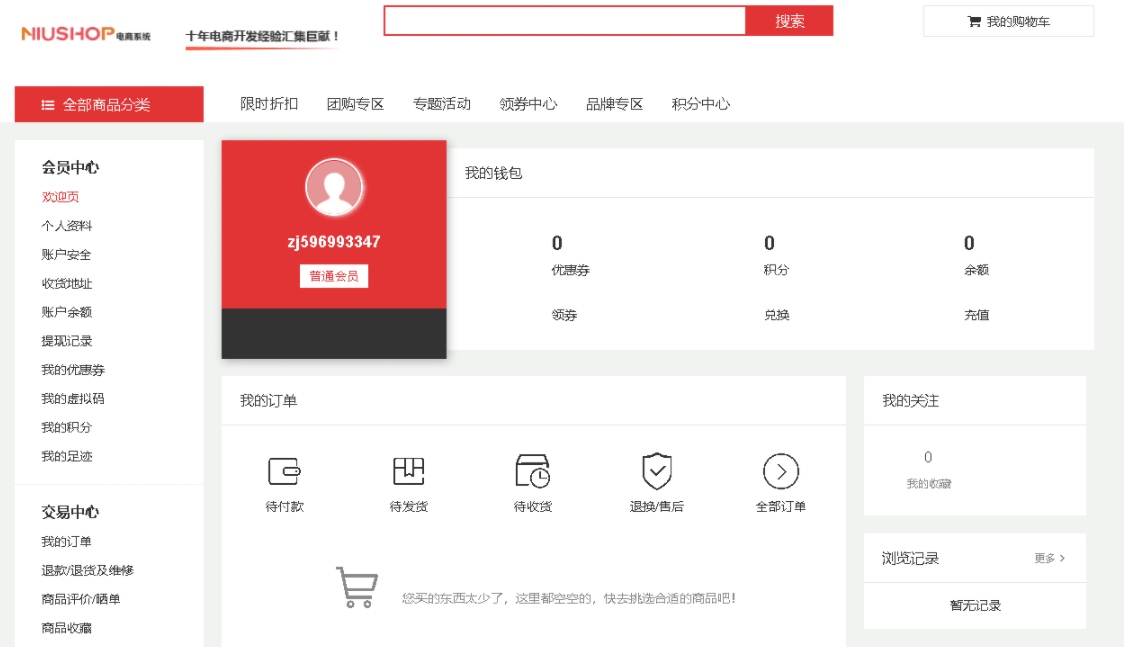Select 收货地址 from member center sidebar
The image size is (1125, 647).
pyautogui.click(x=66, y=284)
